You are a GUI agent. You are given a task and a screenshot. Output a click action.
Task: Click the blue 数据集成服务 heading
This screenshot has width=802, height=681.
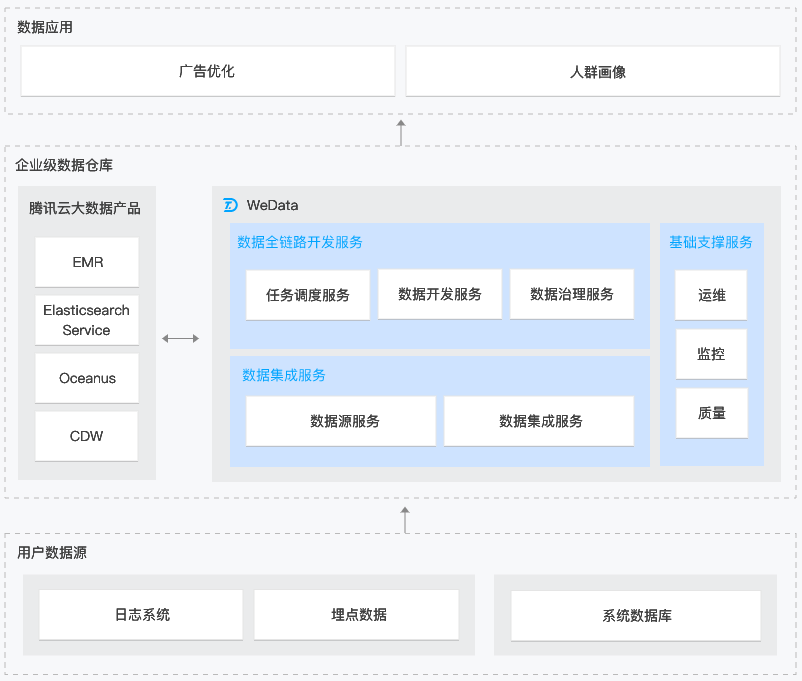pos(284,375)
